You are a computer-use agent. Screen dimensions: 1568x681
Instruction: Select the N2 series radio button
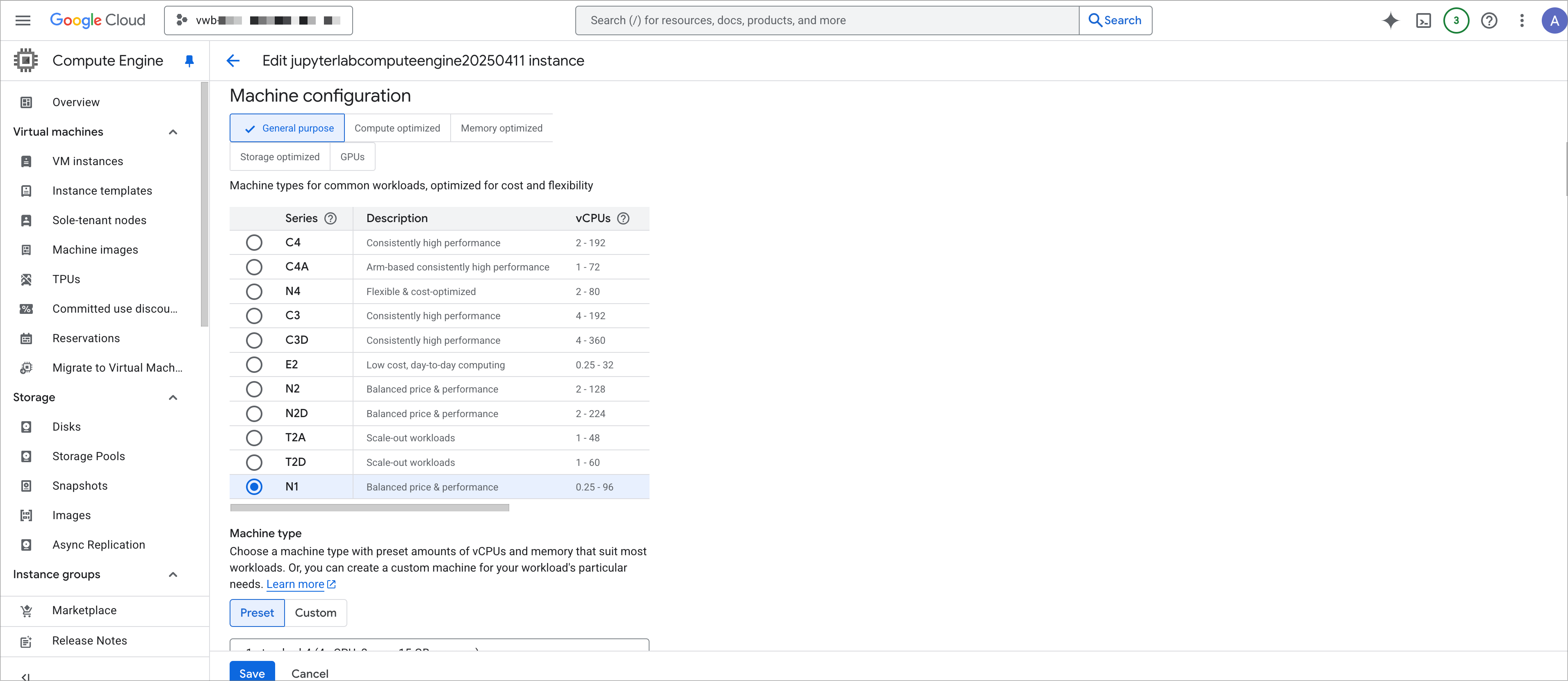[254, 389]
